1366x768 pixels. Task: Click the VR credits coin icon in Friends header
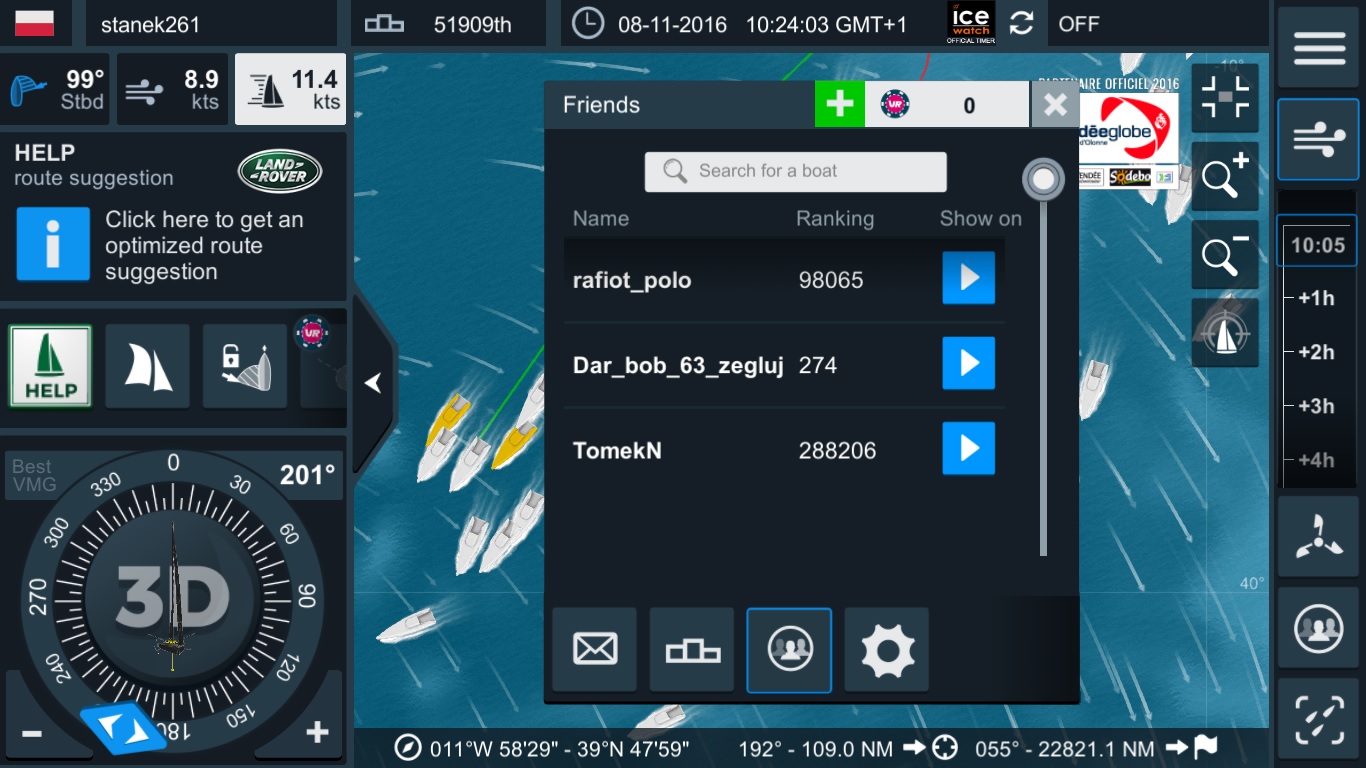(896, 105)
